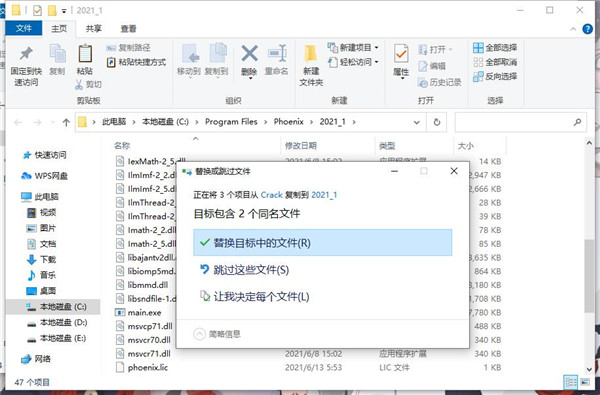Click the Delete X icon
Viewport: 600px width, 395px height.
pos(249,54)
